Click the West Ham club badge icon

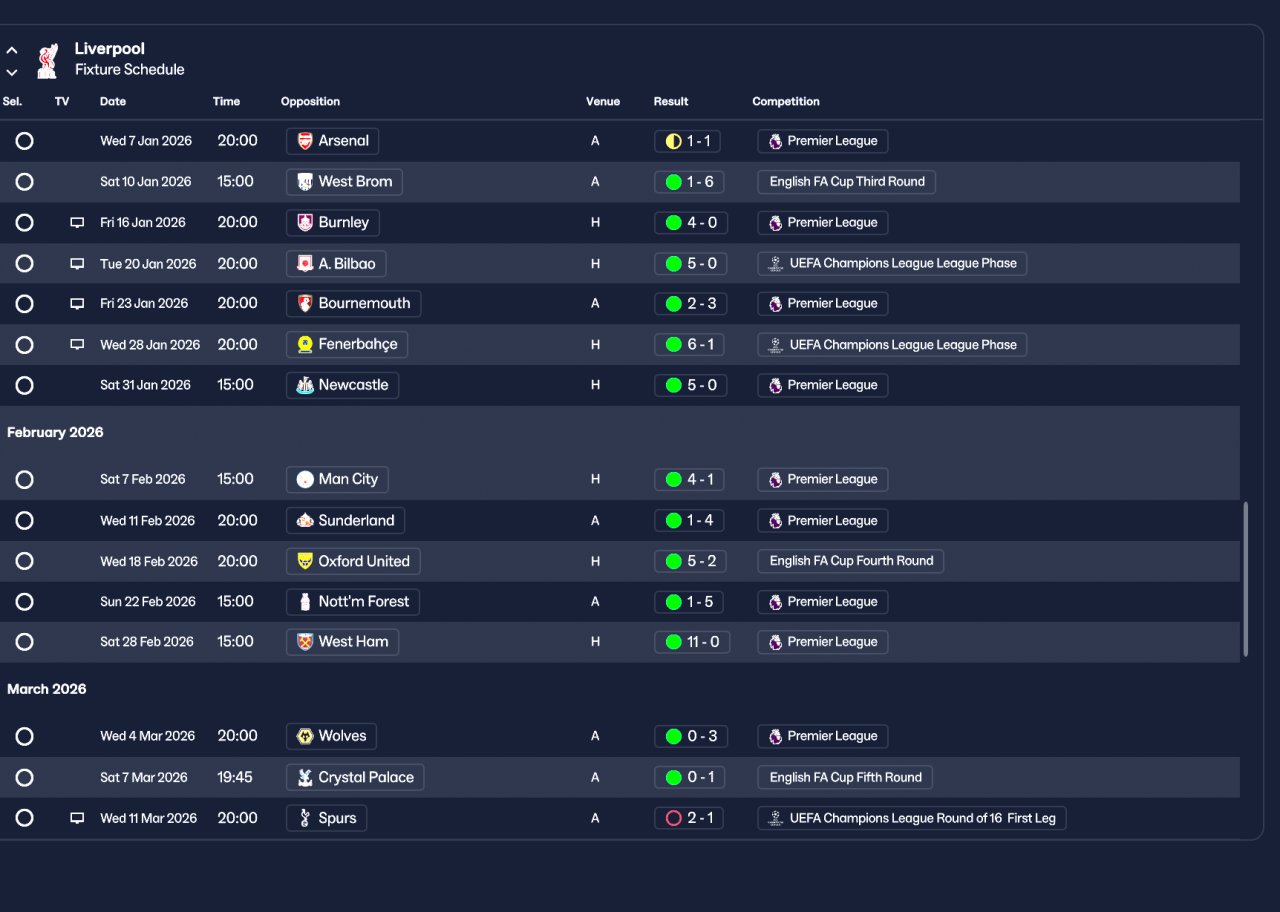tap(305, 642)
